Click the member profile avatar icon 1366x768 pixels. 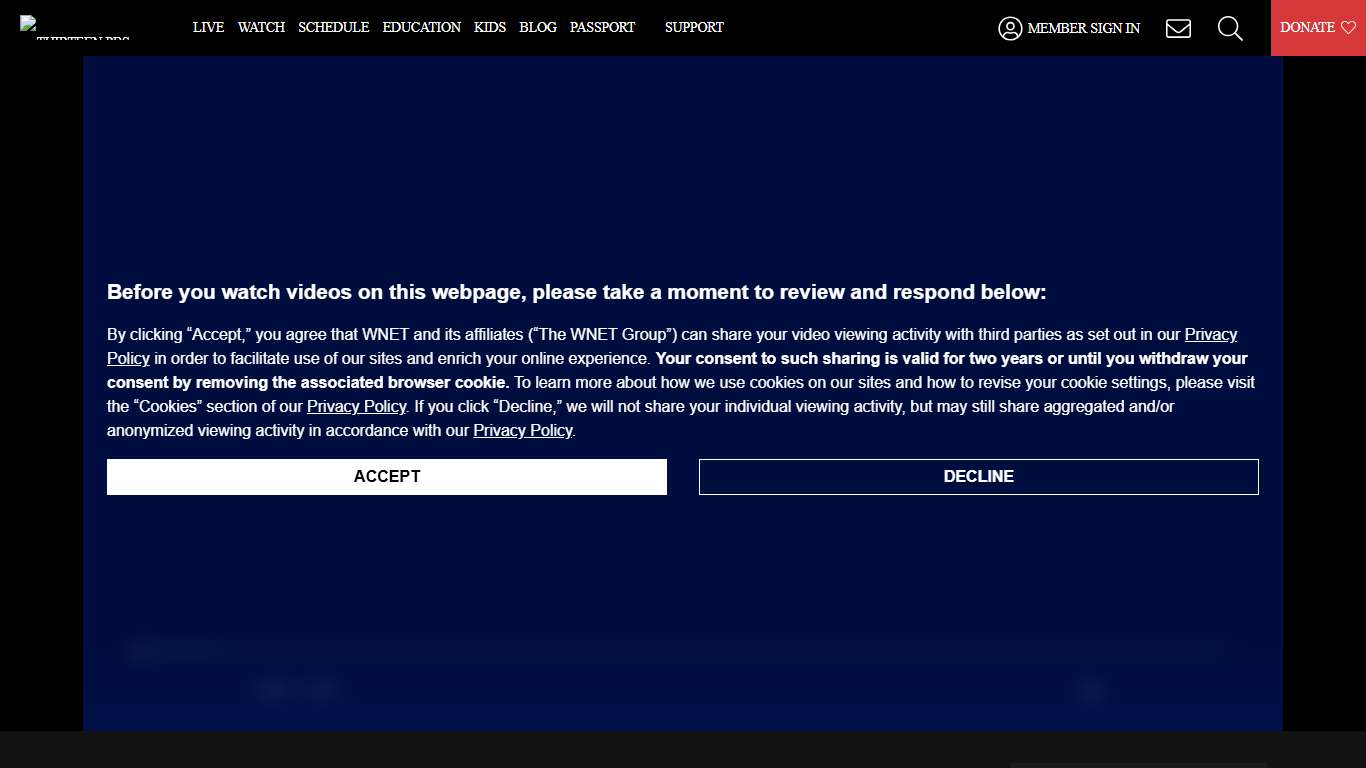[1010, 28]
